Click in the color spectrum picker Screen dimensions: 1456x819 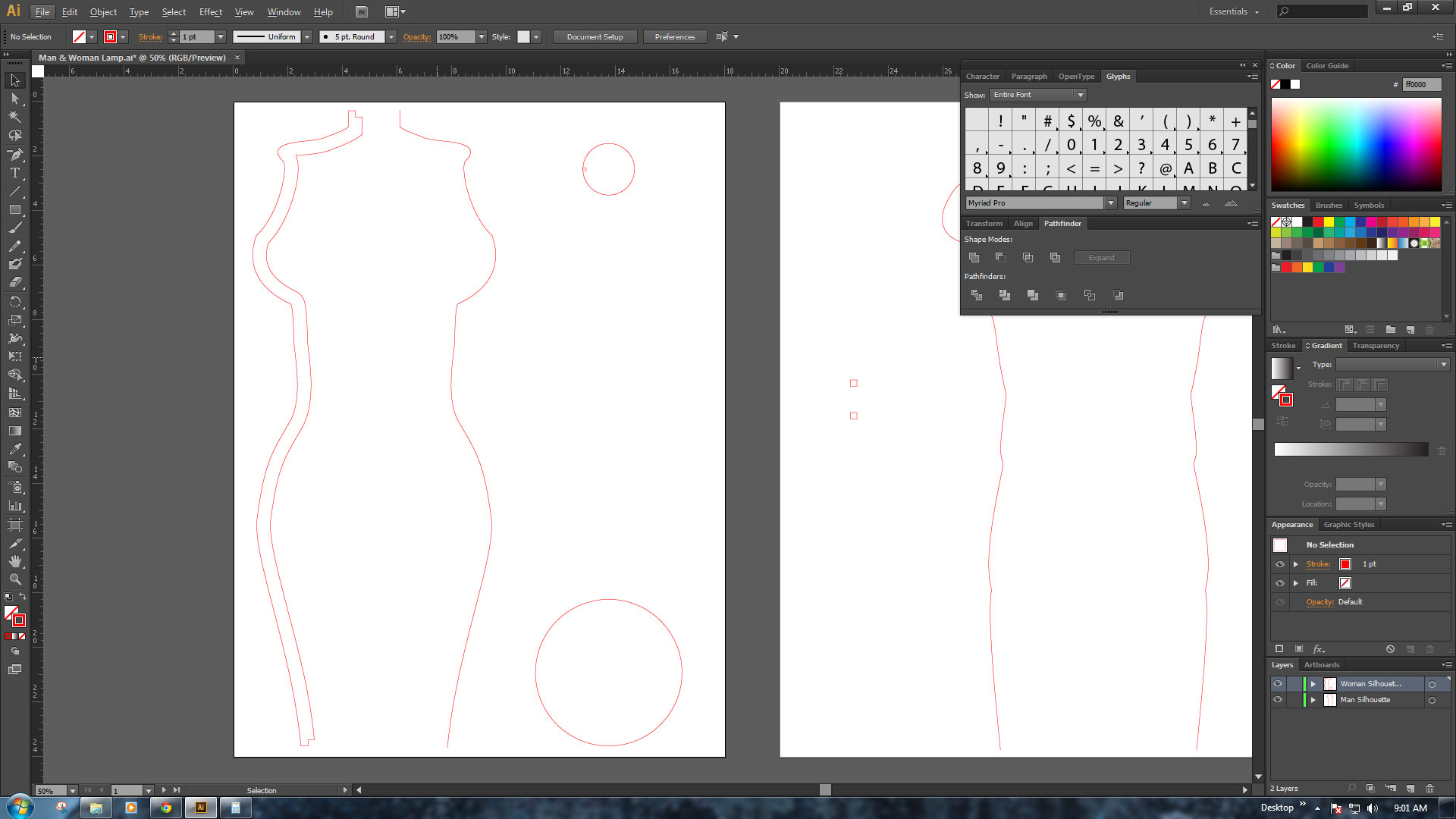[x=1357, y=144]
